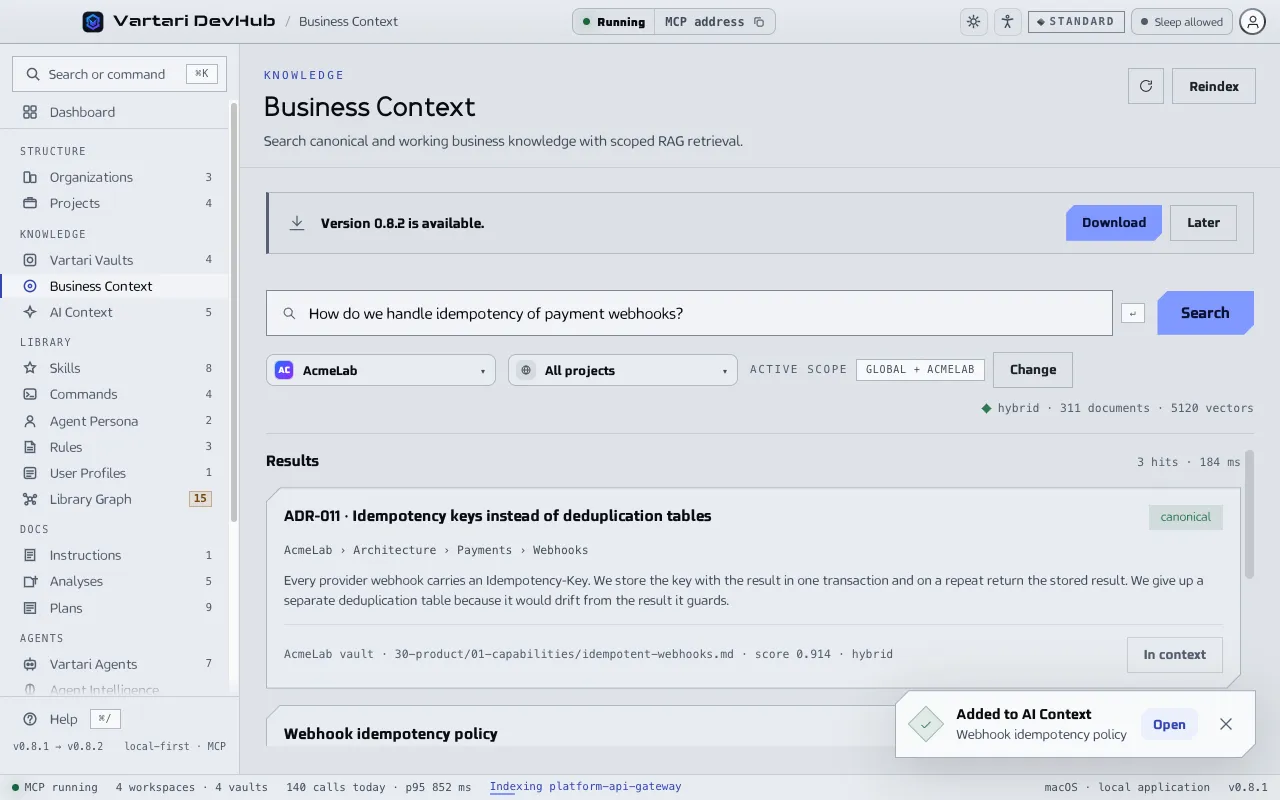The image size is (1280, 800).
Task: Switch theme with the sun icon
Action: pos(973,21)
